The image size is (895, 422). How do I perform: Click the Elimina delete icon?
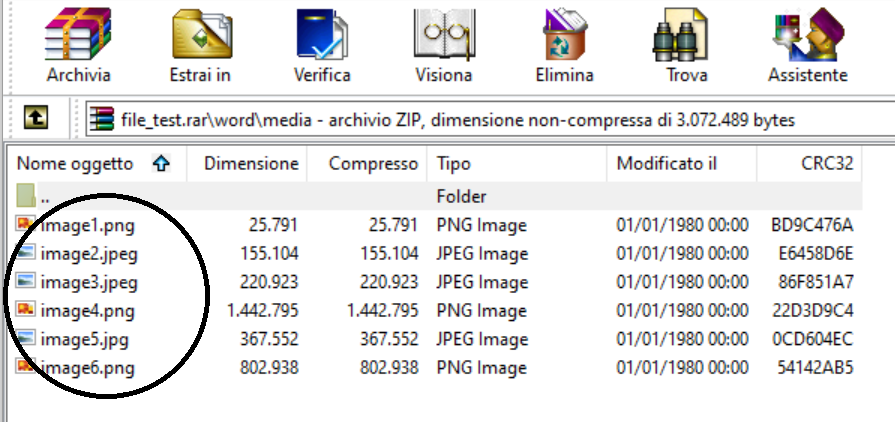tap(565, 45)
